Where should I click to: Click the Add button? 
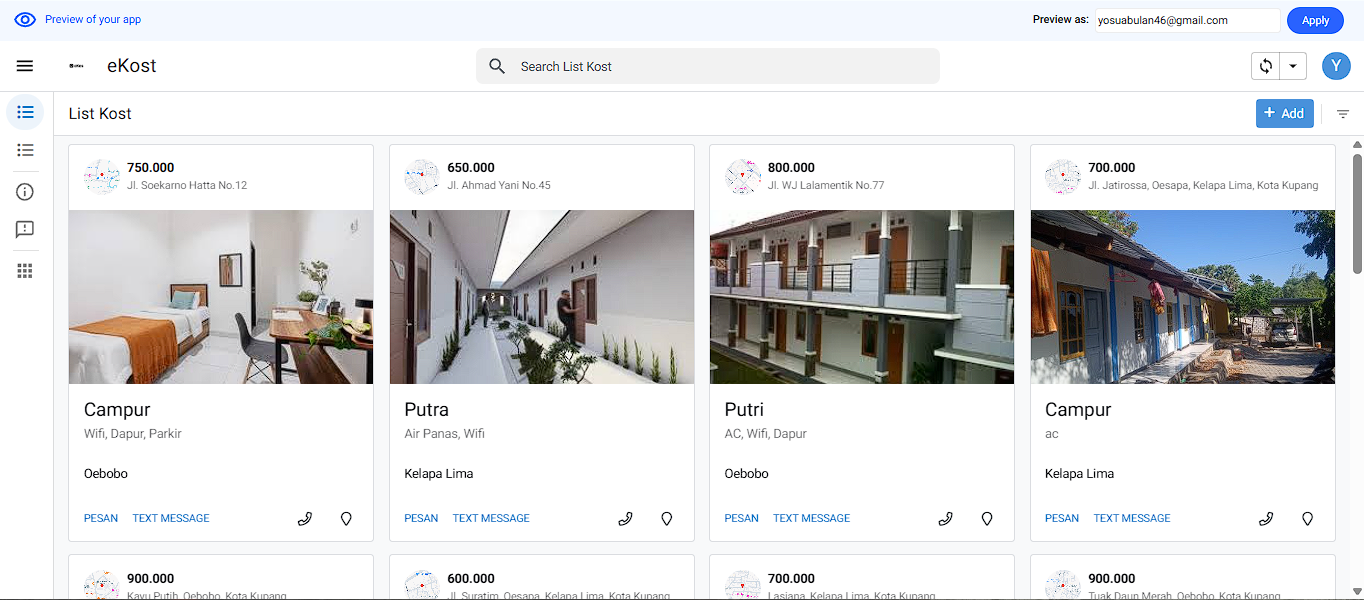1284,114
